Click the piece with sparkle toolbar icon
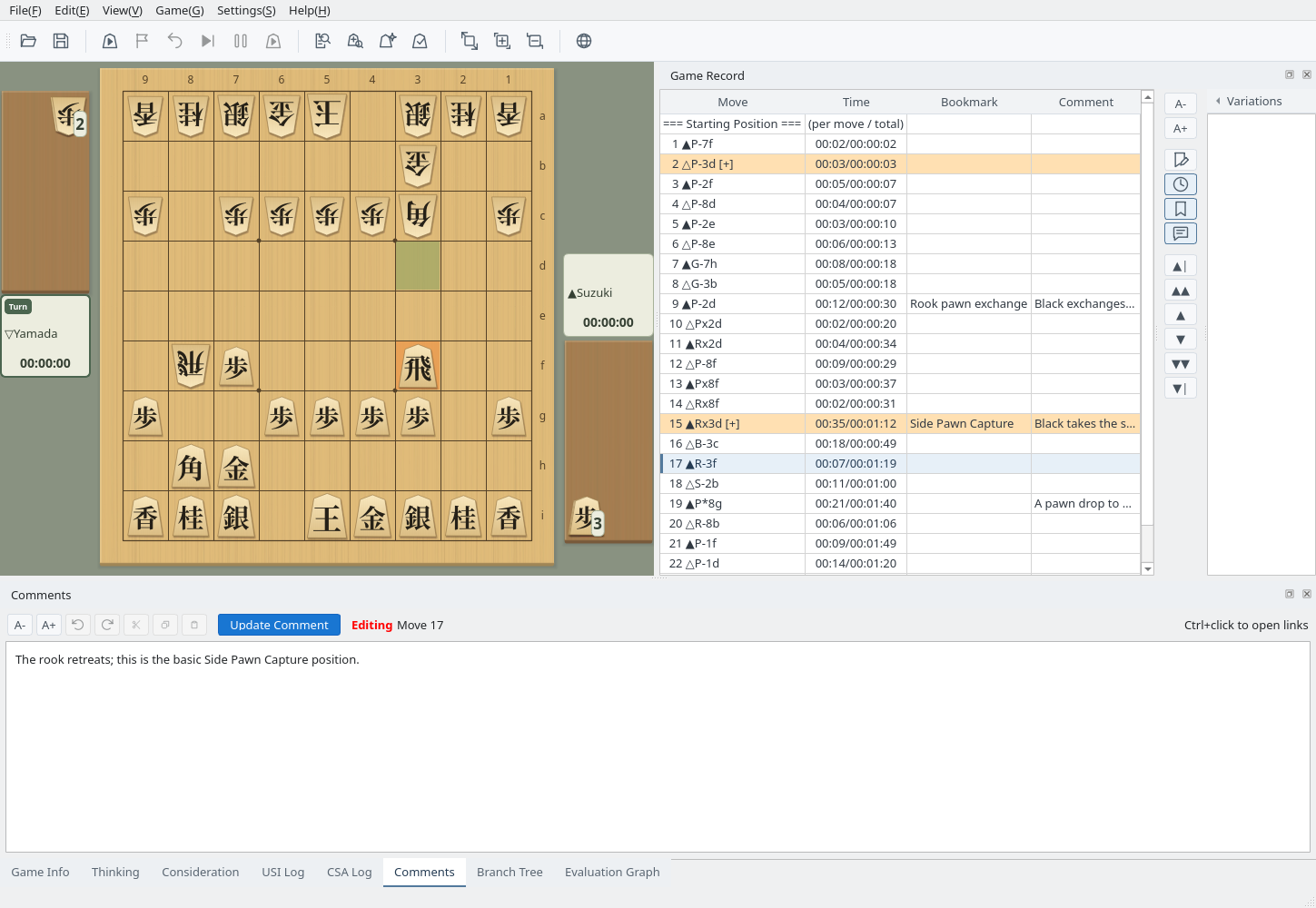The width and height of the screenshot is (1316, 908). (x=388, y=41)
